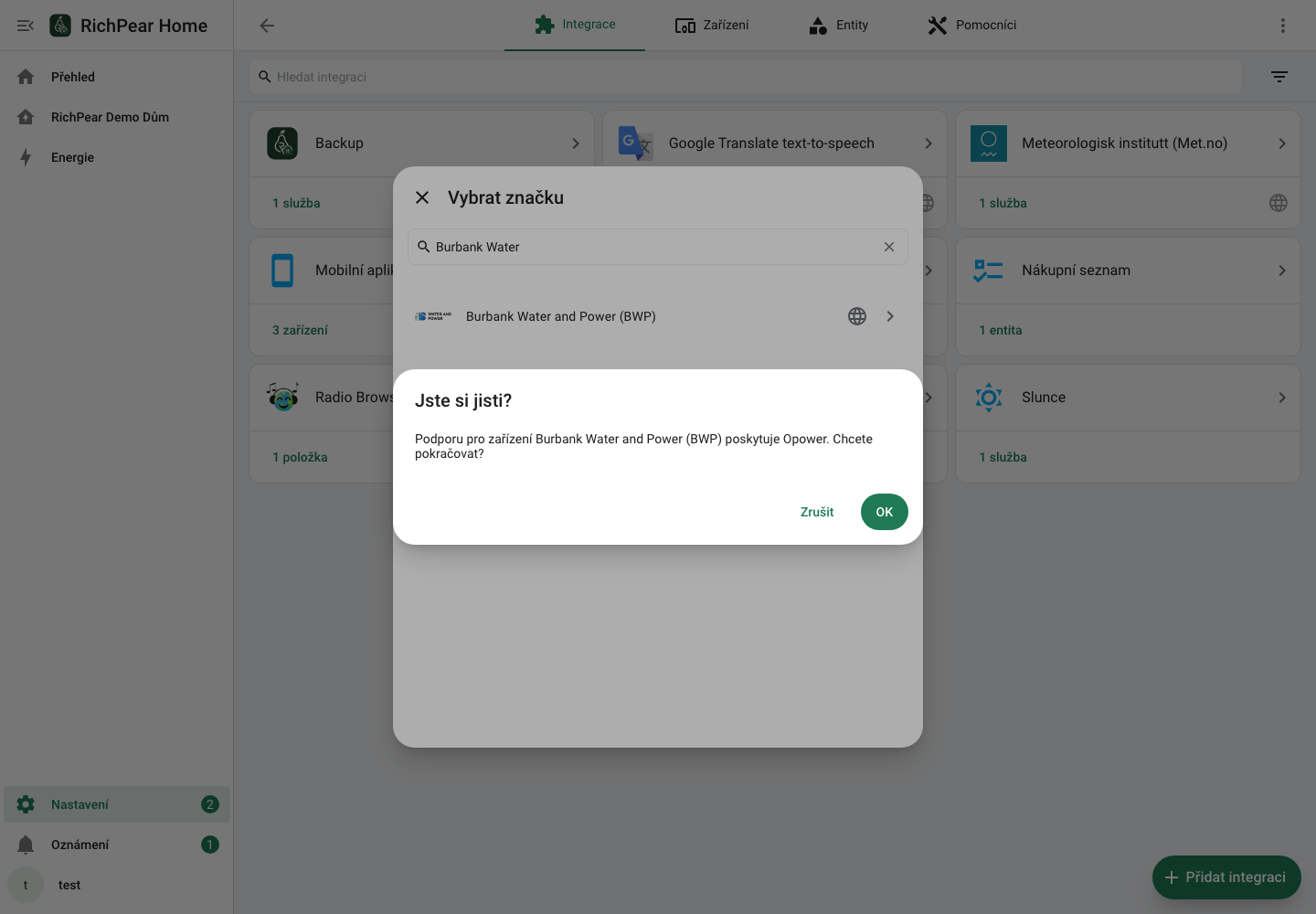
Task: Expand Google Translate text-to-speech chevron
Action: click(x=929, y=143)
